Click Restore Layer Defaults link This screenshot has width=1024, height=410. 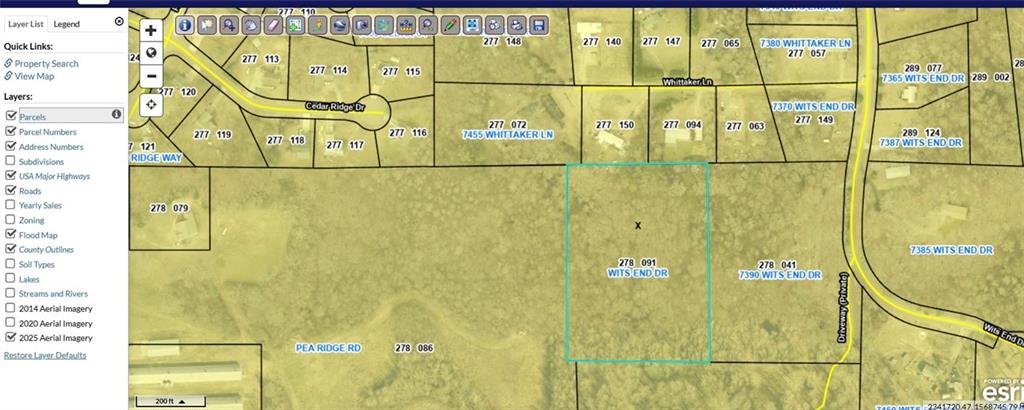coord(45,355)
